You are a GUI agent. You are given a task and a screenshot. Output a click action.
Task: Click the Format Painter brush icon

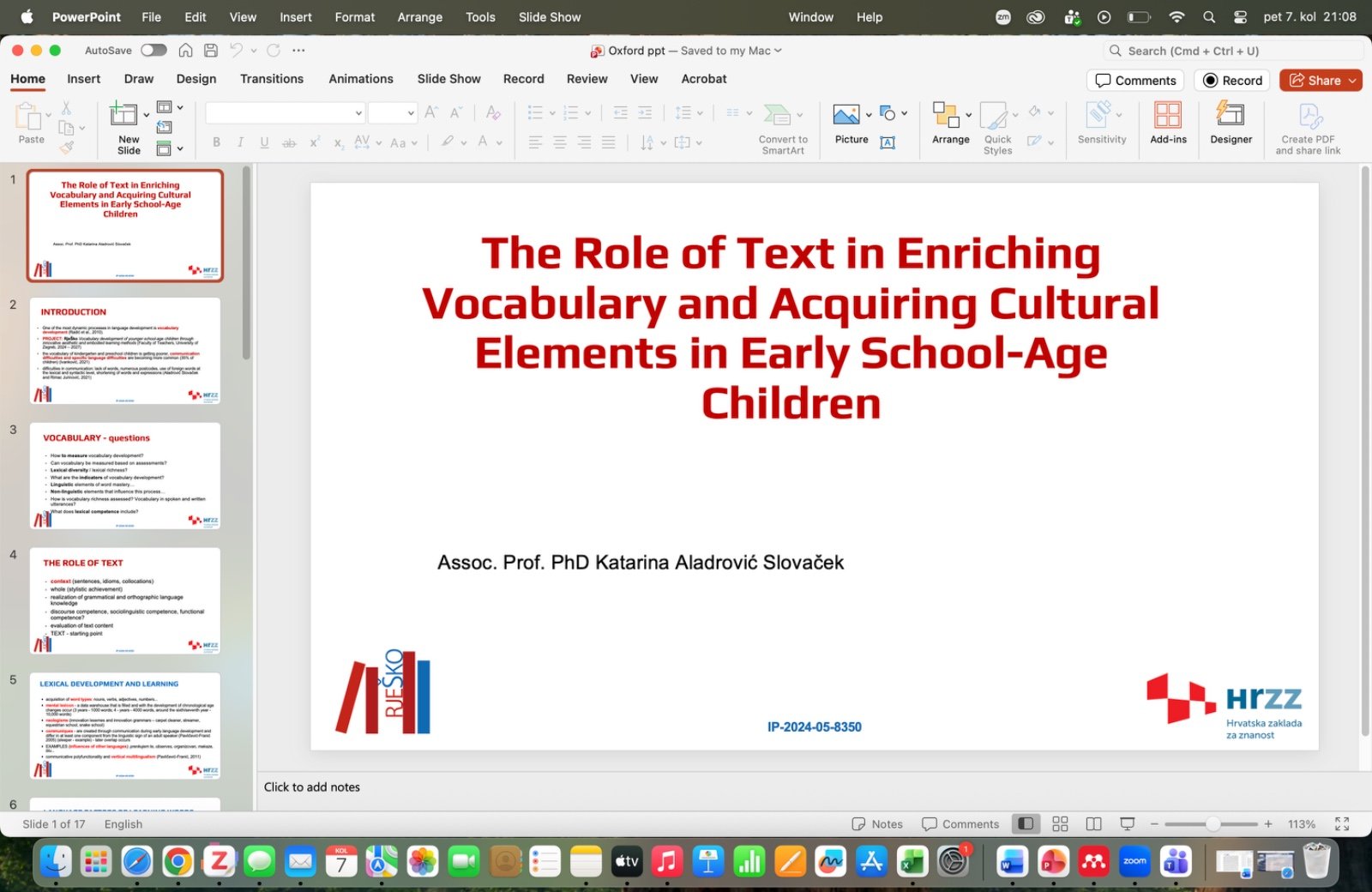[66, 148]
